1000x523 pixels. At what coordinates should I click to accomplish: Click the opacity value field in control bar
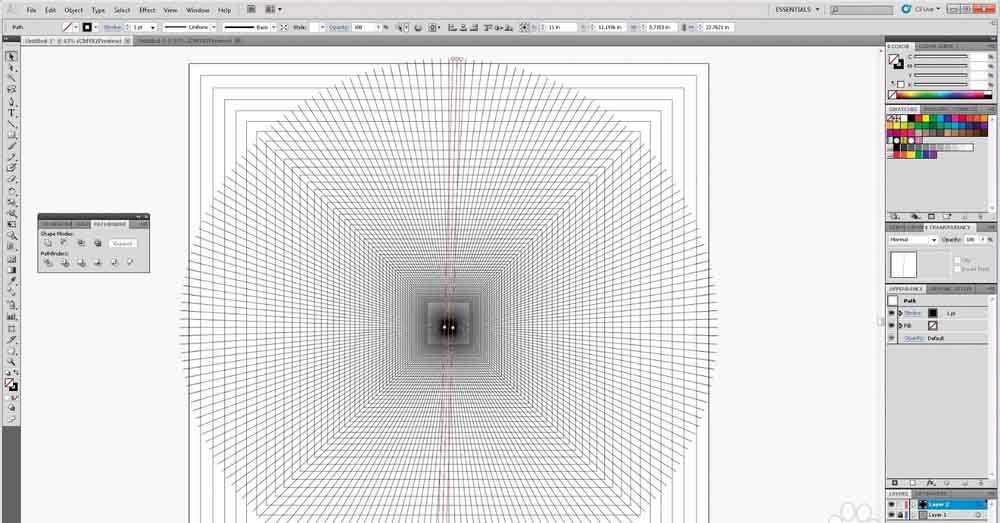click(x=364, y=27)
